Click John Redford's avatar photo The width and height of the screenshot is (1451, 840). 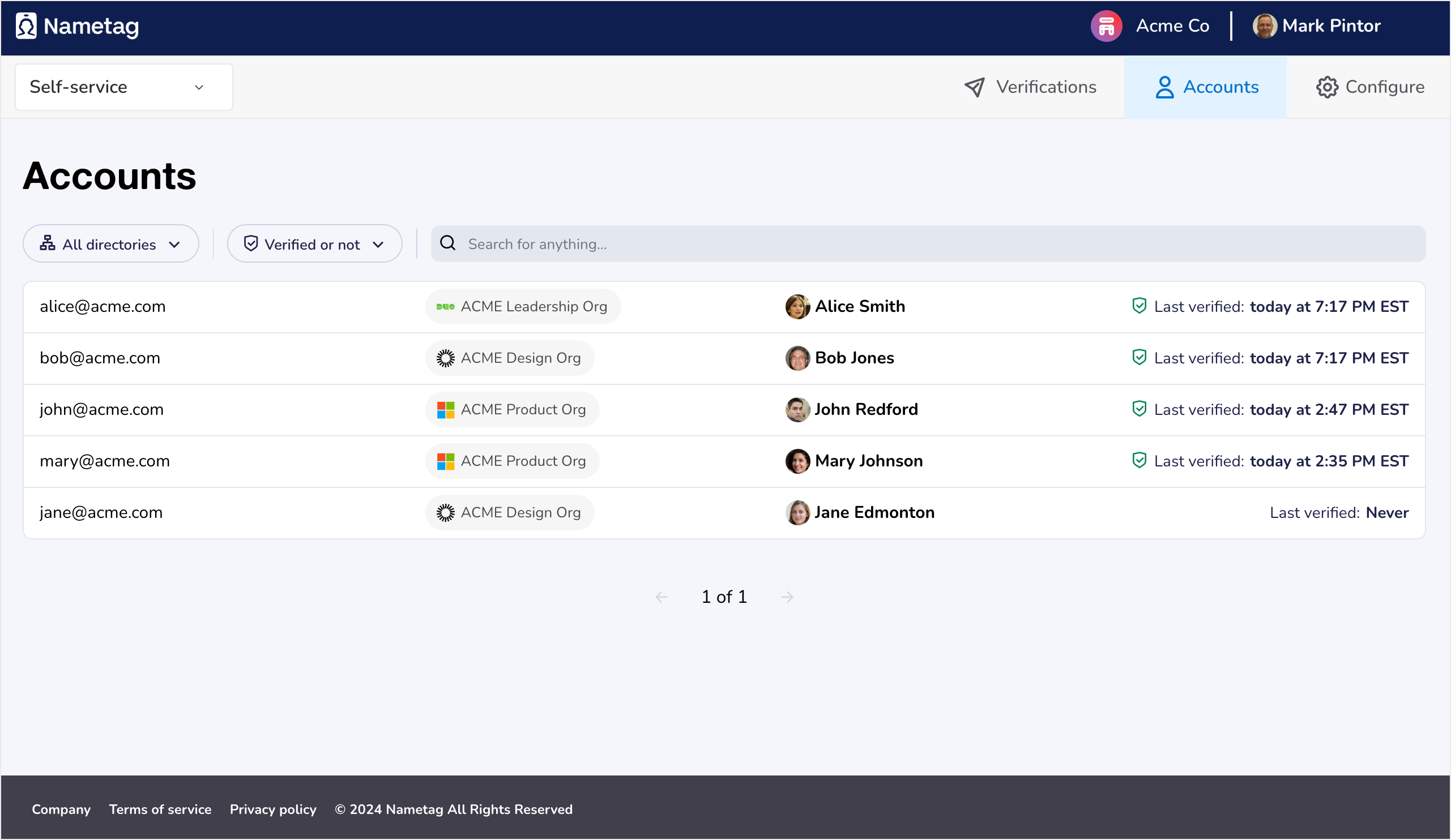[x=797, y=410]
